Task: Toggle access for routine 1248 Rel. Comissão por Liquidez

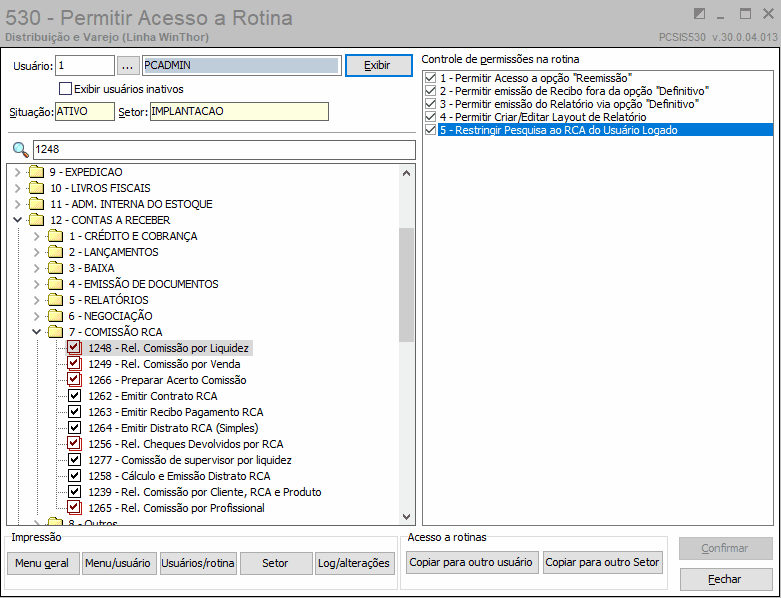Action: pos(74,348)
